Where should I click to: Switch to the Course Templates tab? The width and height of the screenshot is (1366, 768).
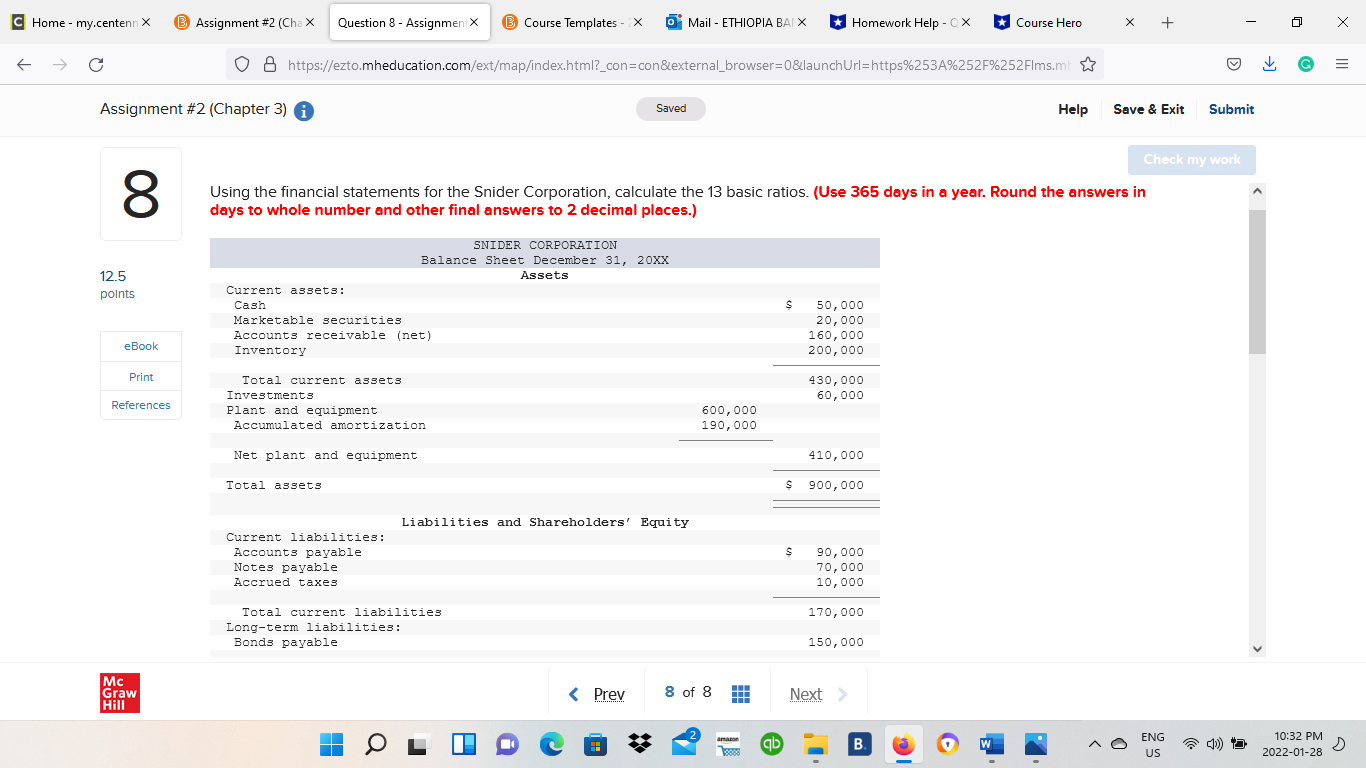(572, 22)
